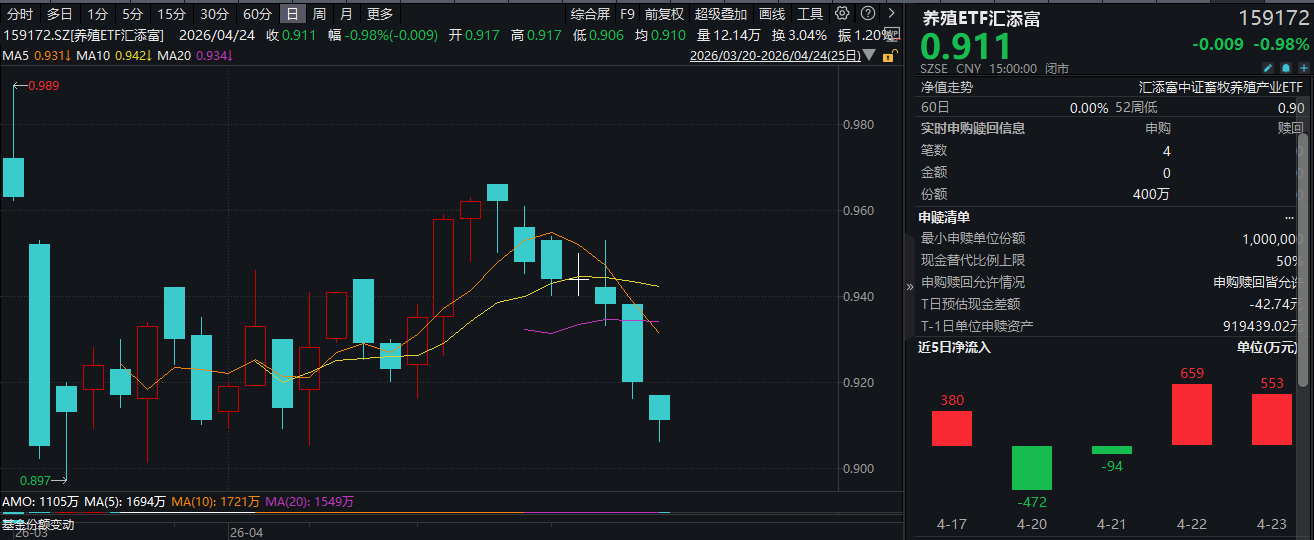Image resolution: width=1314 pixels, height=540 pixels.
Task: Open the 画线 drawing tool
Action: (772, 14)
